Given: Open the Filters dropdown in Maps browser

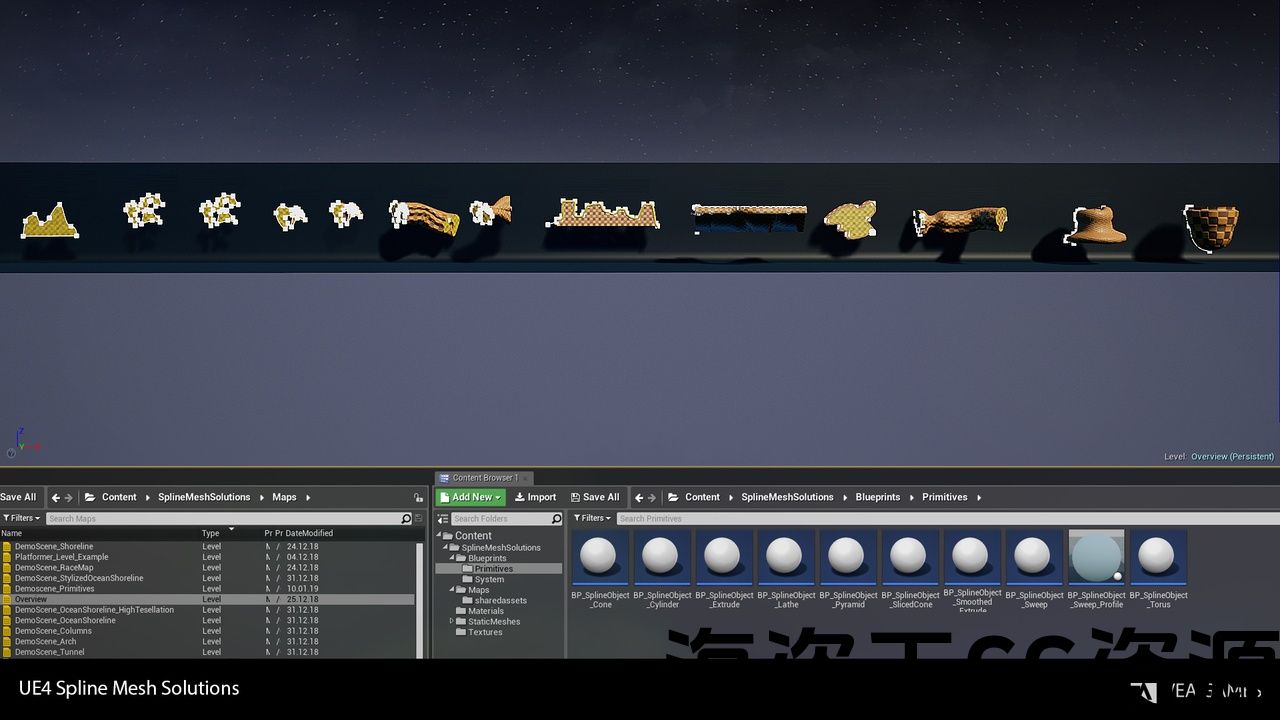Looking at the screenshot, I should 21,518.
